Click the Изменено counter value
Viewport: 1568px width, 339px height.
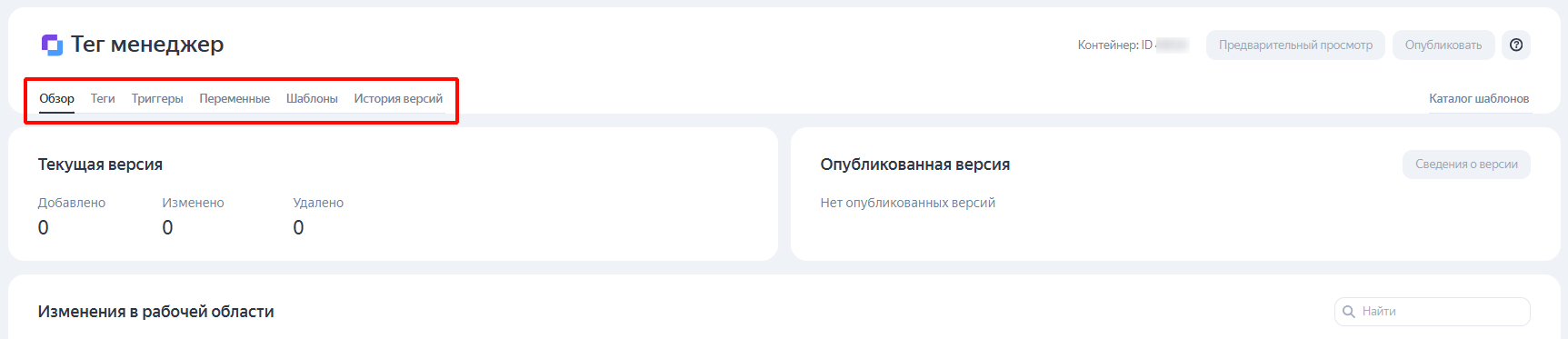point(167,228)
